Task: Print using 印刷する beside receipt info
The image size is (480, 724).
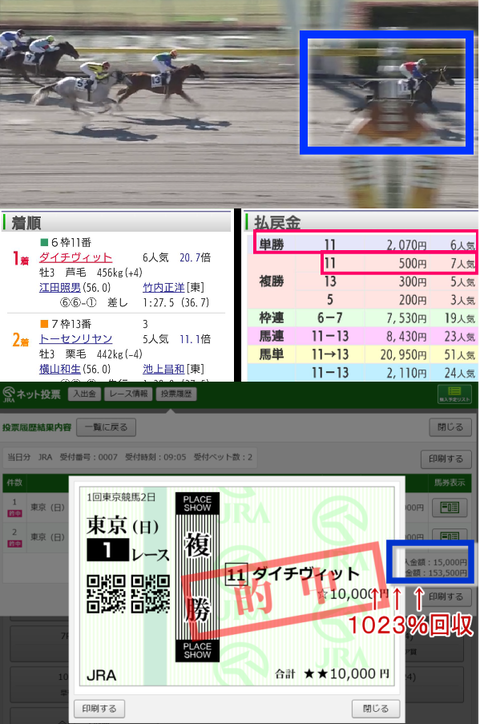Action: (x=446, y=459)
